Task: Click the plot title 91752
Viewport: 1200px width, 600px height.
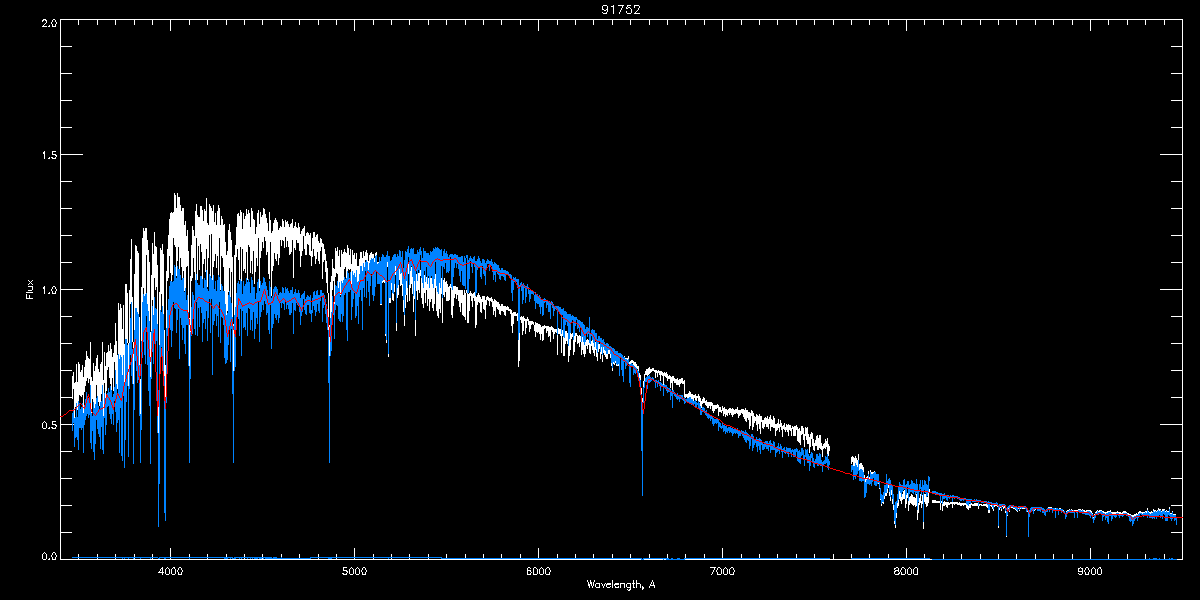Action: coord(620,9)
